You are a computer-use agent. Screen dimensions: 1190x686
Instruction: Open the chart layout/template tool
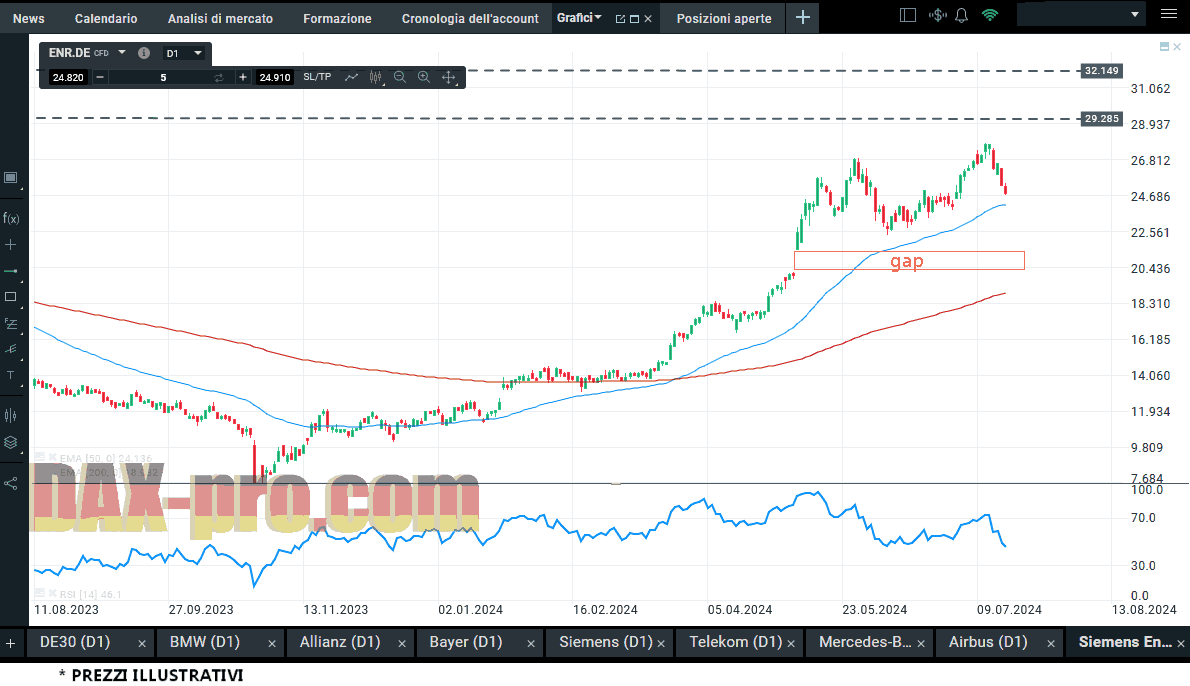tap(11, 178)
